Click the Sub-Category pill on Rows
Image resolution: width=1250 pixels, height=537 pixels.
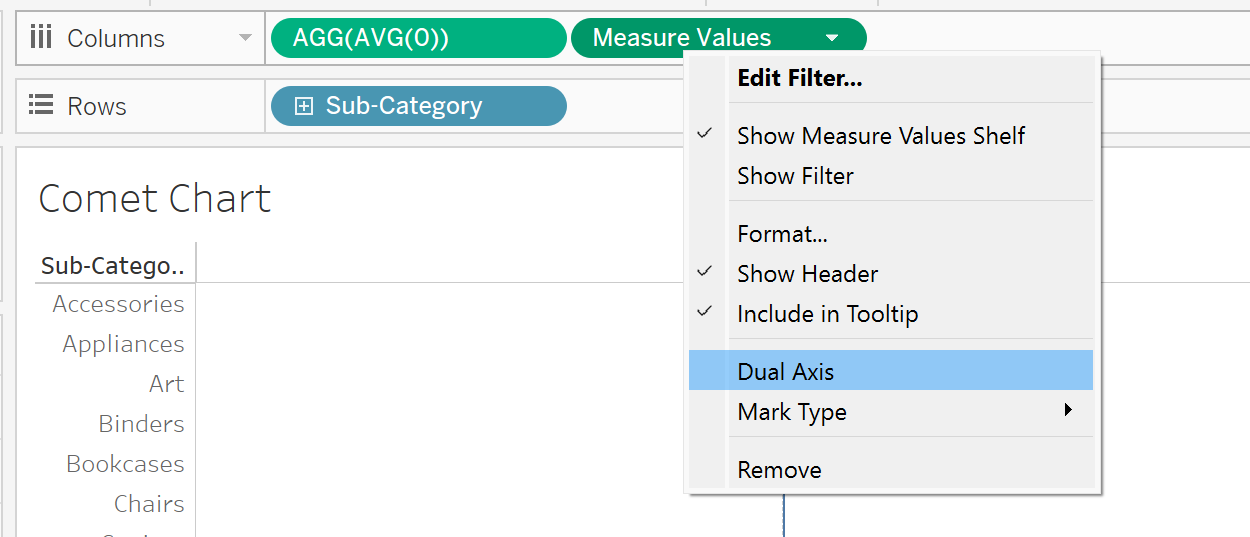click(418, 106)
